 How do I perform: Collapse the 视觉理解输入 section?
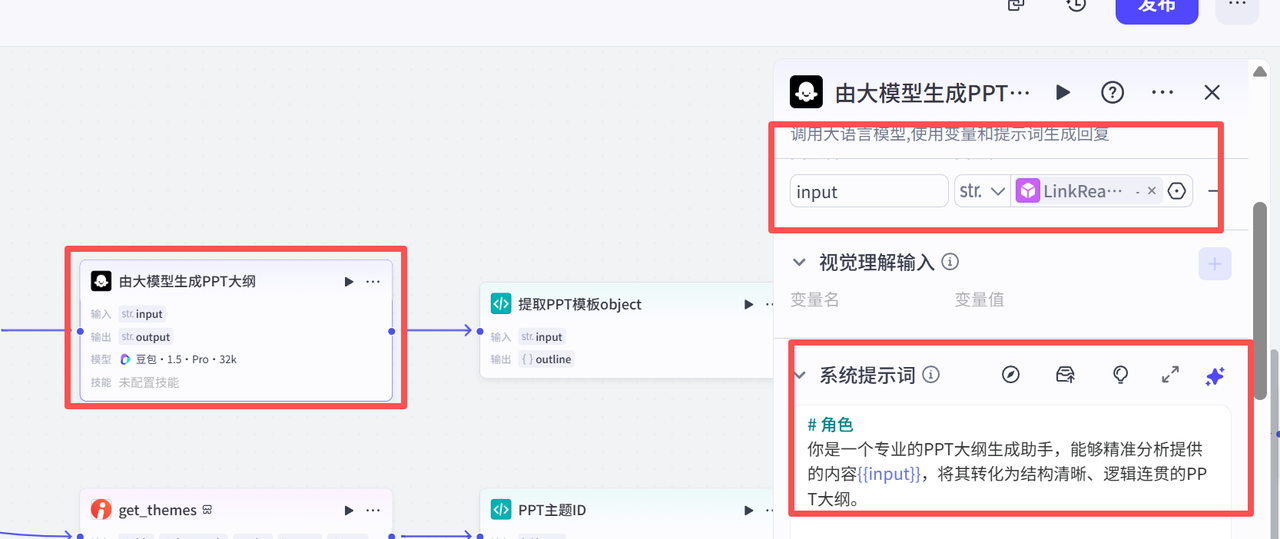799,262
